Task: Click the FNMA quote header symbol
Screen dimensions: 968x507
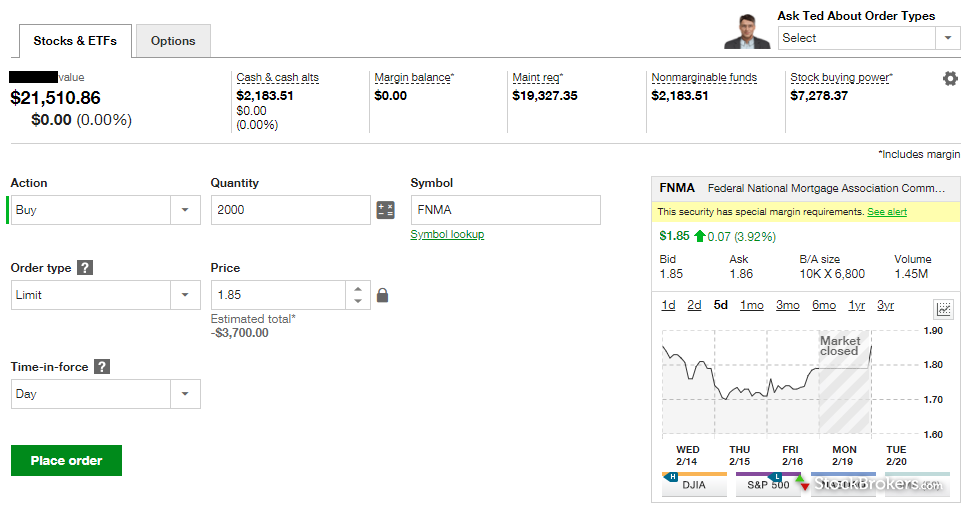Action: 677,188
